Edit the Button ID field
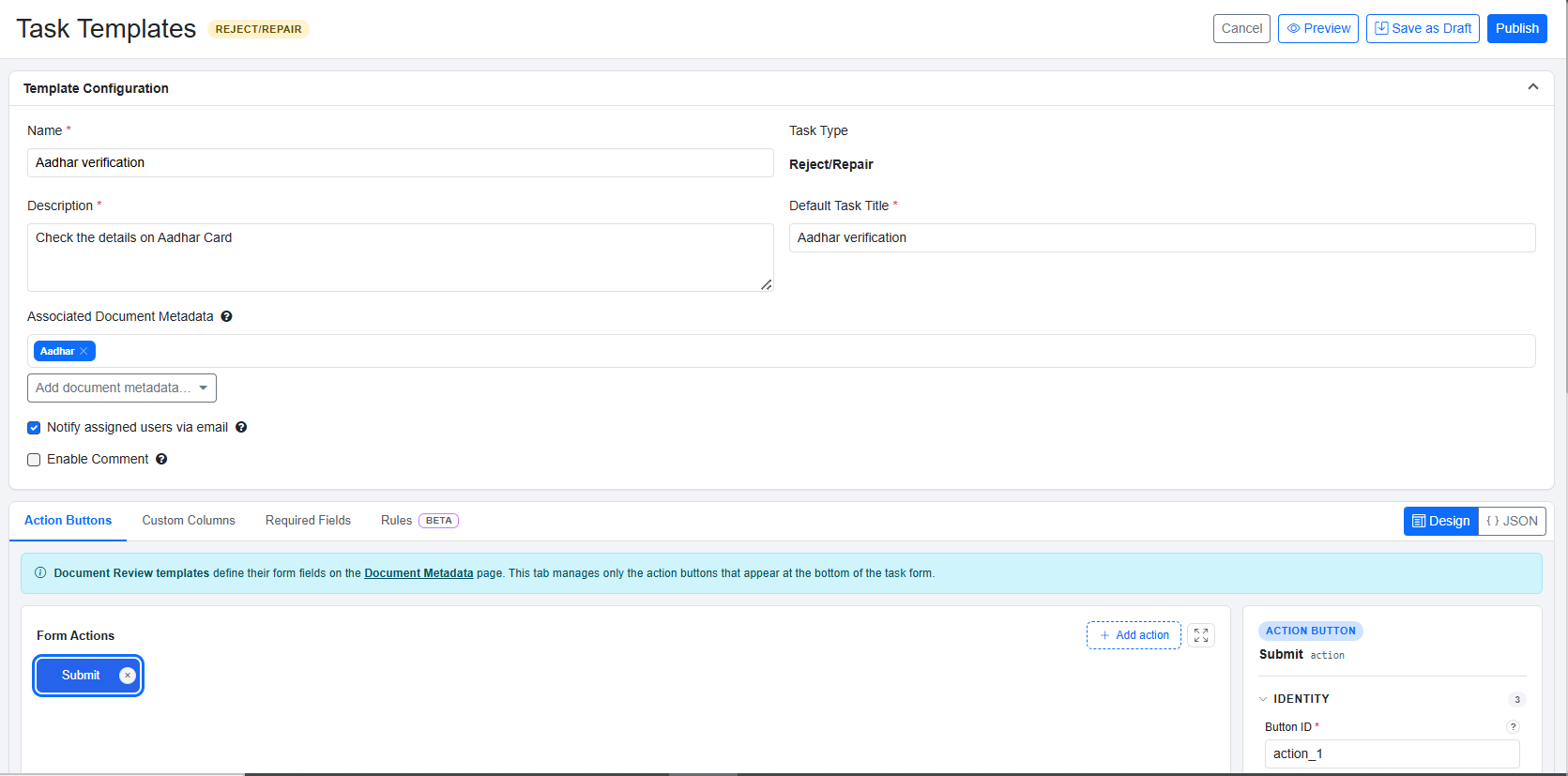The width and height of the screenshot is (1568, 776). point(1393,753)
